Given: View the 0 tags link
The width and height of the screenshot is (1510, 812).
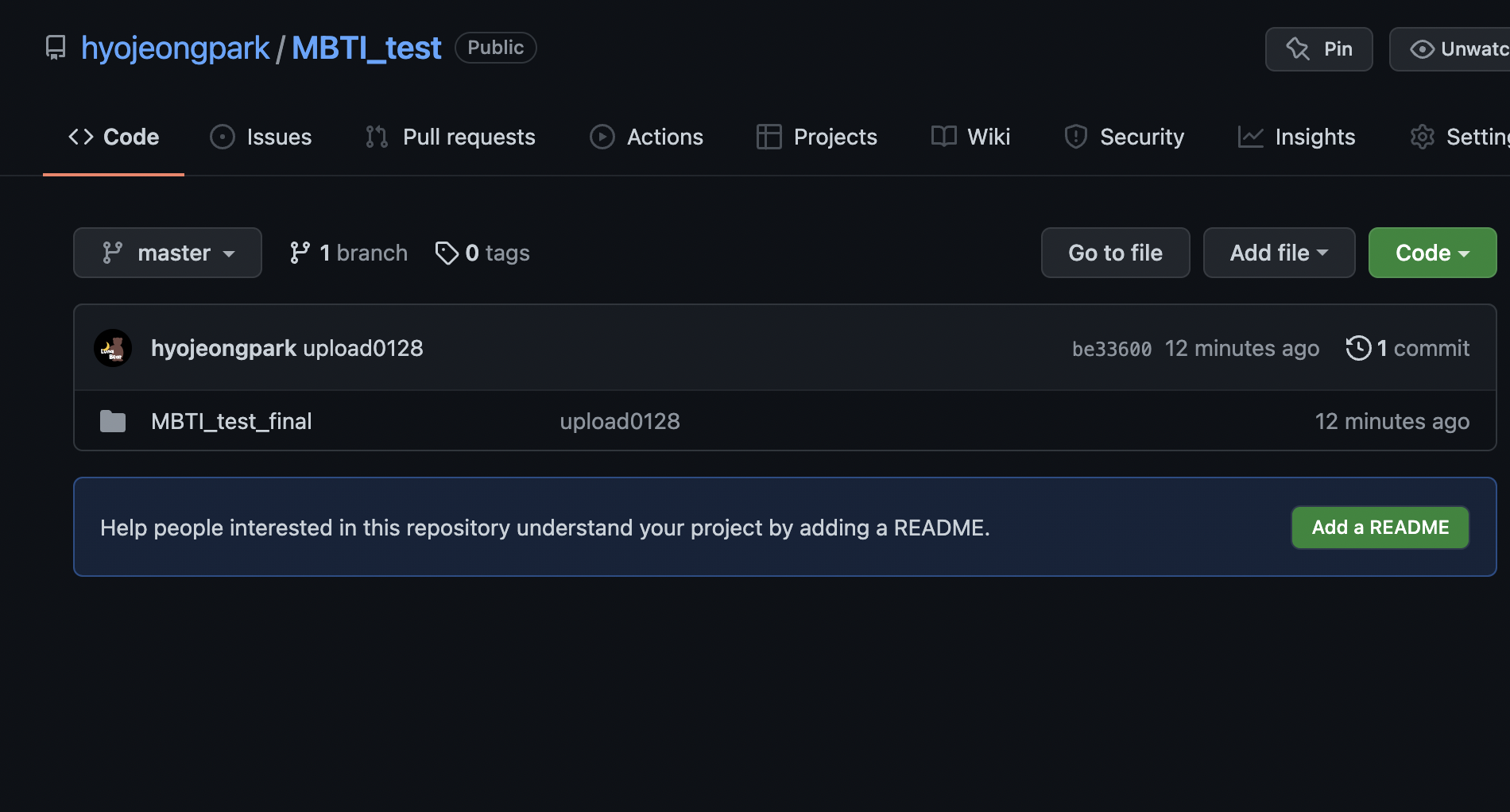Looking at the screenshot, I should pyautogui.click(x=482, y=253).
